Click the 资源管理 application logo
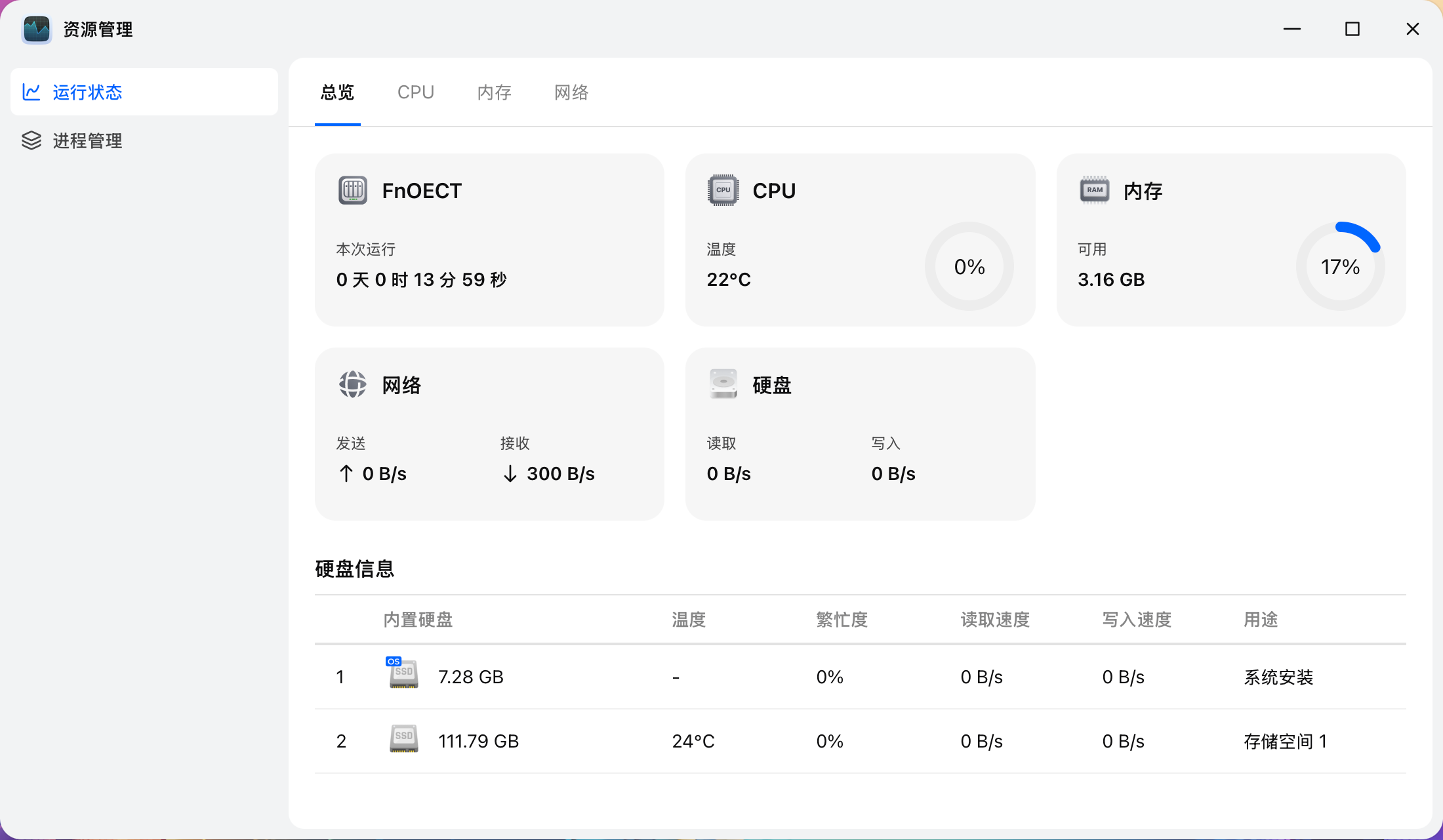1443x840 pixels. 36,30
